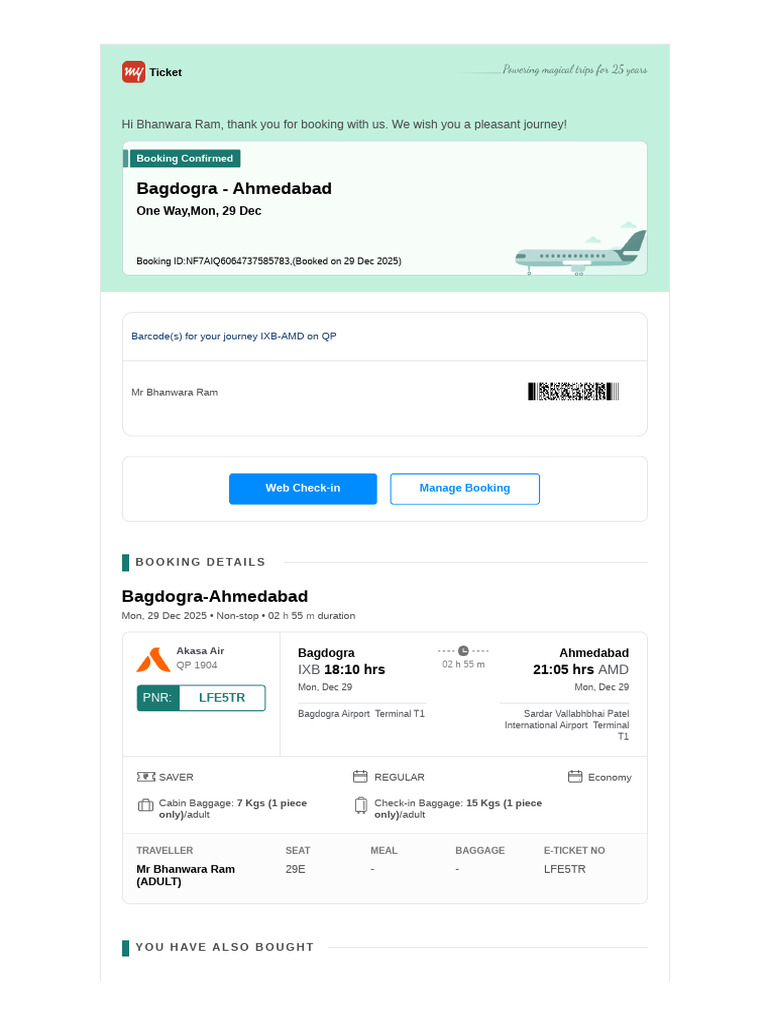Click the Booking ID text
Image resolution: width=768 pixels, height=1024 pixels.
[x=269, y=261]
